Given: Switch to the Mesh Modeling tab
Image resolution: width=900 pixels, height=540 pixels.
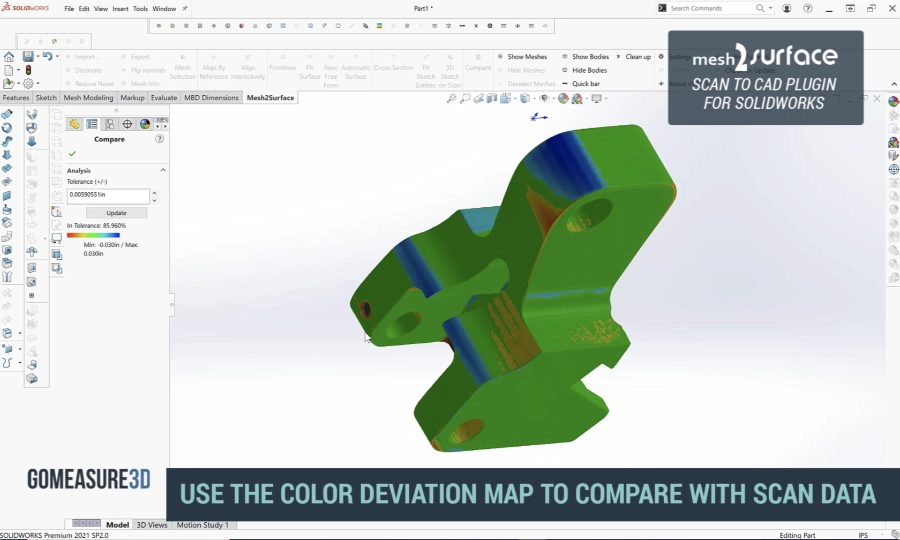Looking at the screenshot, I should click(x=88, y=98).
